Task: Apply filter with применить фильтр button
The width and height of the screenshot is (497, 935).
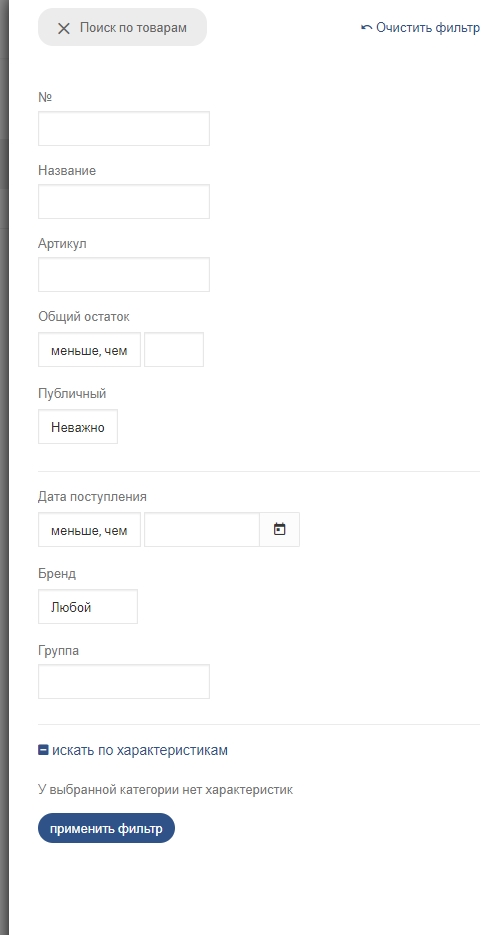Action: [106, 828]
